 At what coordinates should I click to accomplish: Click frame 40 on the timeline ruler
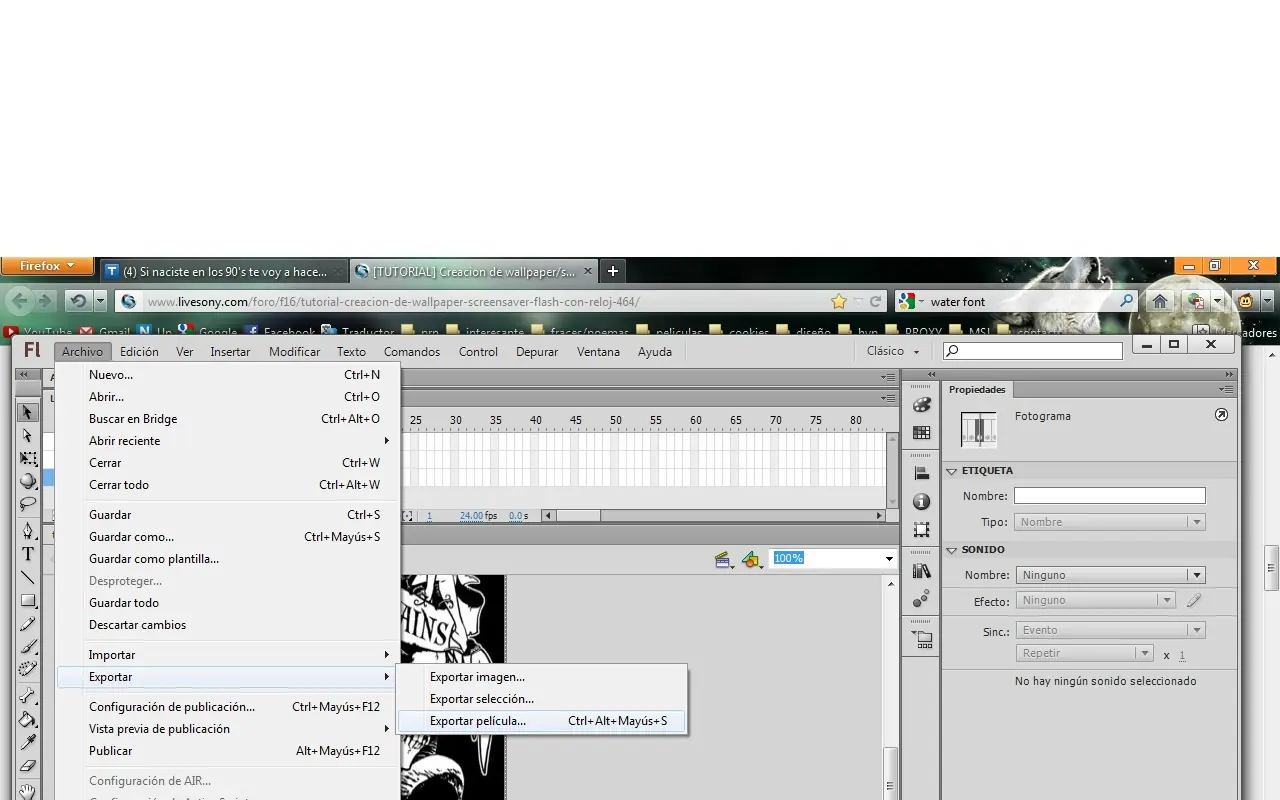pyautogui.click(x=536, y=420)
